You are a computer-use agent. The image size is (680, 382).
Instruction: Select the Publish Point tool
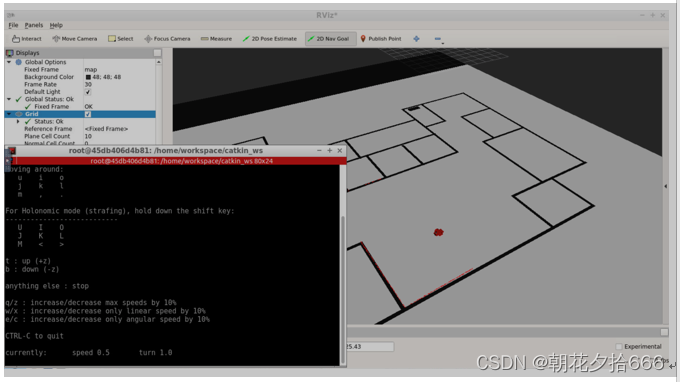pos(381,39)
